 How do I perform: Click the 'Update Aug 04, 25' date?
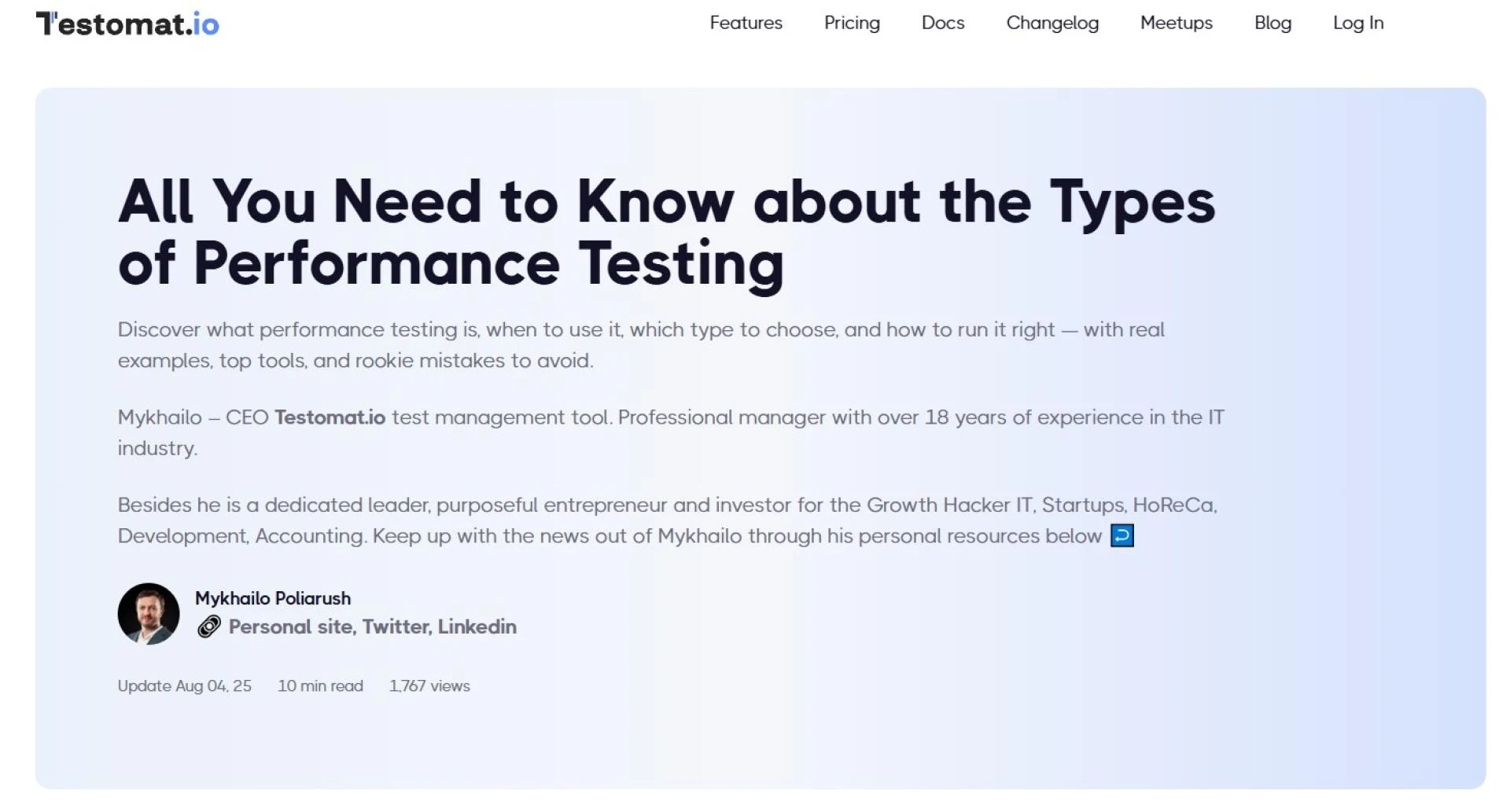pos(184,685)
